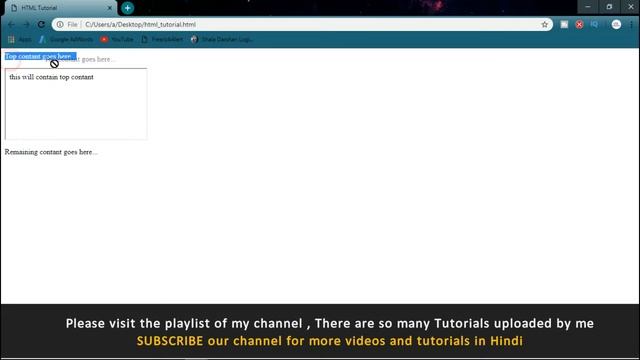Image resolution: width=640 pixels, height=360 pixels.
Task: Reload the page with the refresh icon
Action: point(41,24)
